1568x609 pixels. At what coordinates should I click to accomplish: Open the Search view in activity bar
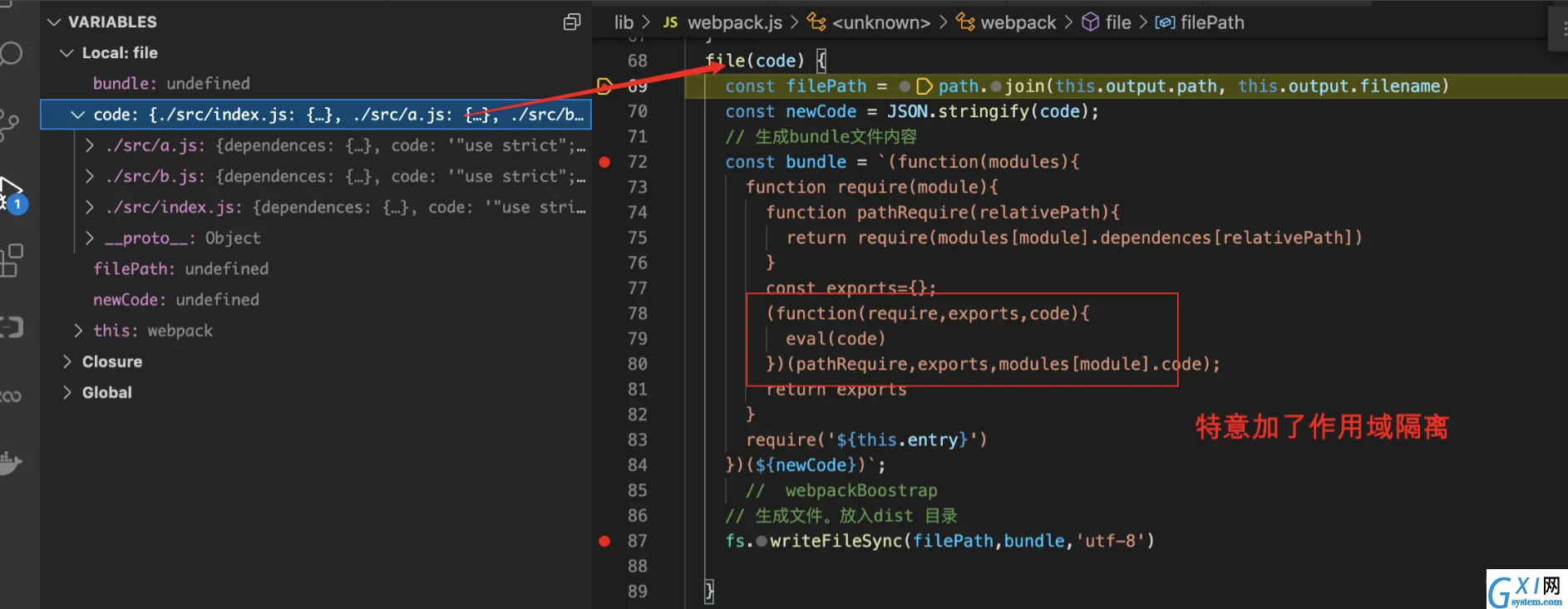[12, 55]
